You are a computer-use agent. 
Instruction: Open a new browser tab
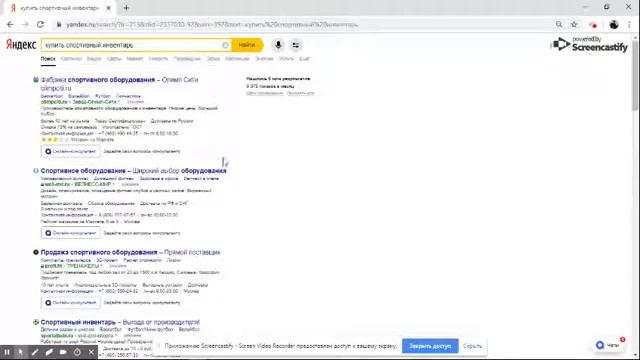[x=126, y=7]
